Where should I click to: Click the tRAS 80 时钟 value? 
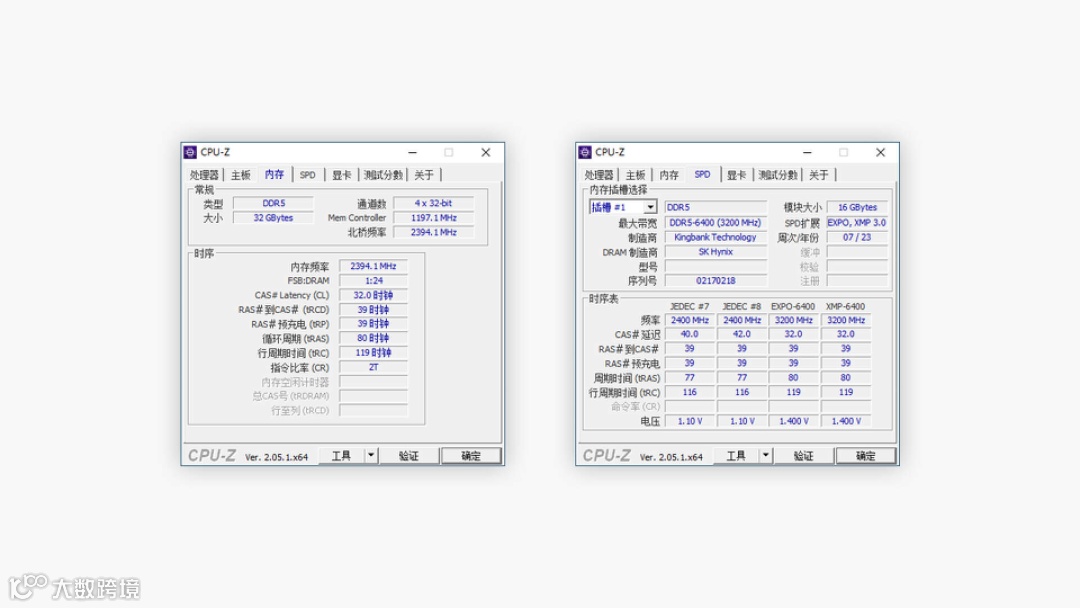tap(373, 338)
